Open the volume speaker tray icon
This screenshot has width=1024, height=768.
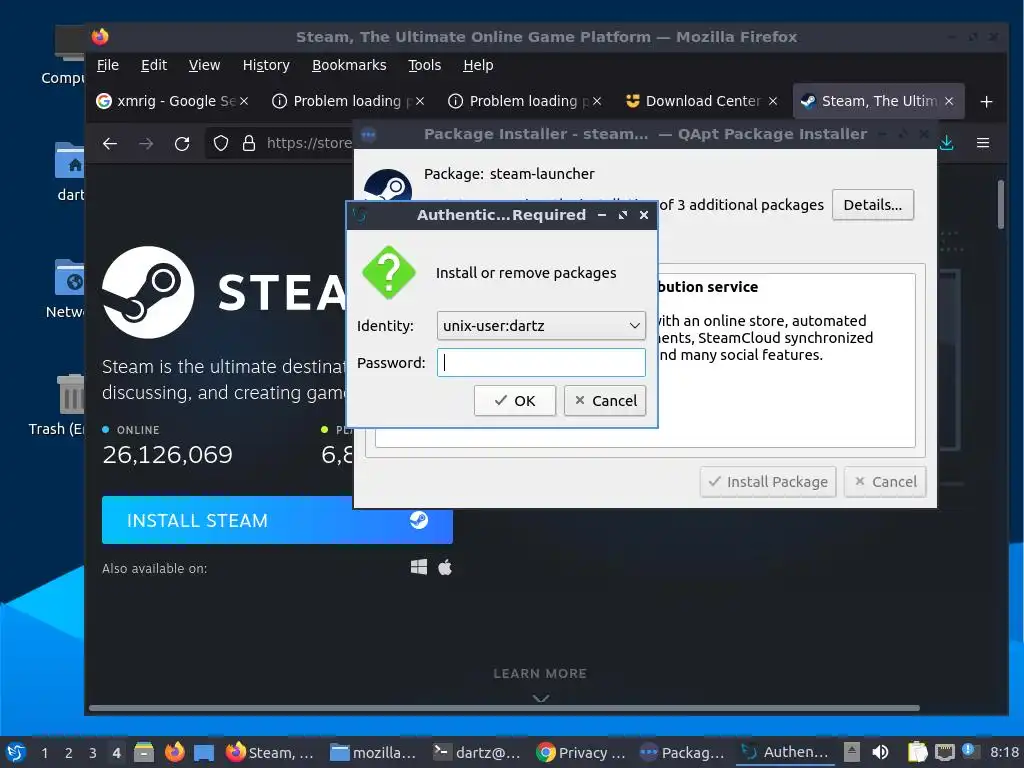(x=880, y=752)
